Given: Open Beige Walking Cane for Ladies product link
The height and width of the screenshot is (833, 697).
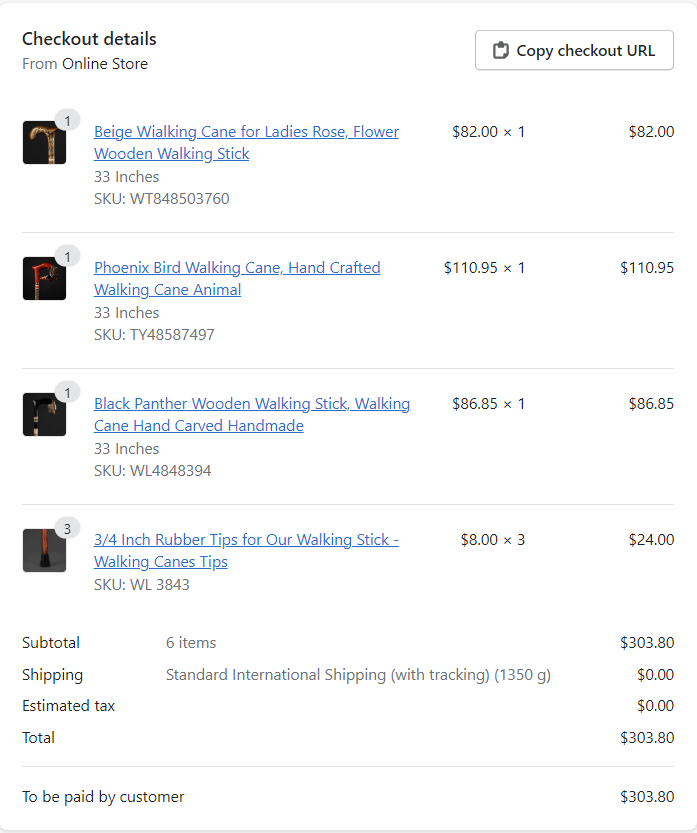Looking at the screenshot, I should 246,132.
